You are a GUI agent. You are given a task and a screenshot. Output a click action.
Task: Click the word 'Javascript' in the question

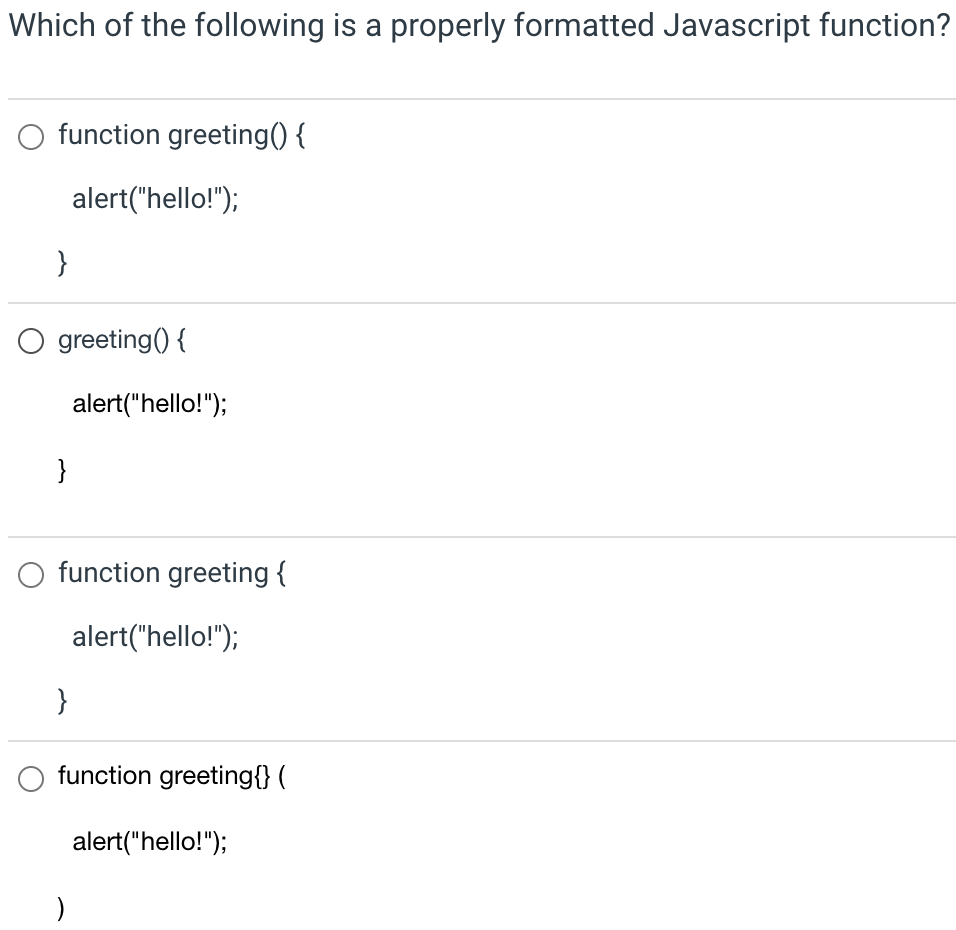pyautogui.click(x=736, y=26)
